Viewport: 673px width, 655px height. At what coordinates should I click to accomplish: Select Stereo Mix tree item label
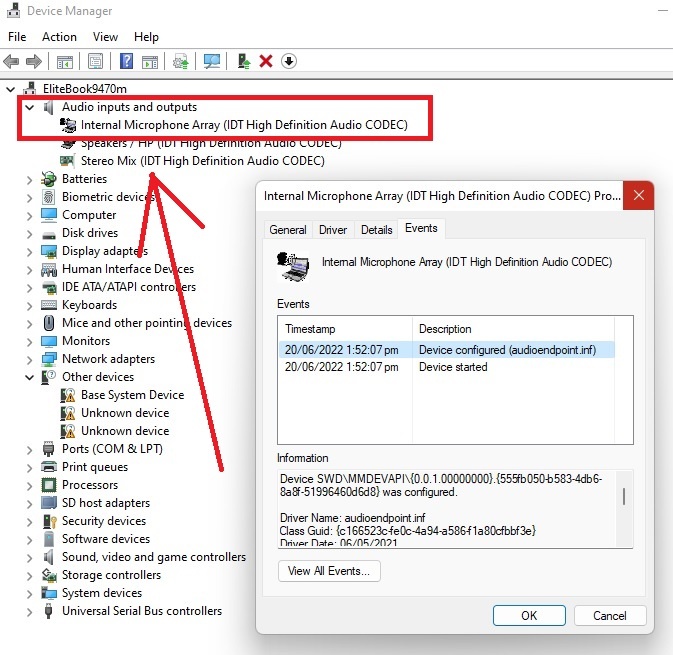tap(203, 161)
